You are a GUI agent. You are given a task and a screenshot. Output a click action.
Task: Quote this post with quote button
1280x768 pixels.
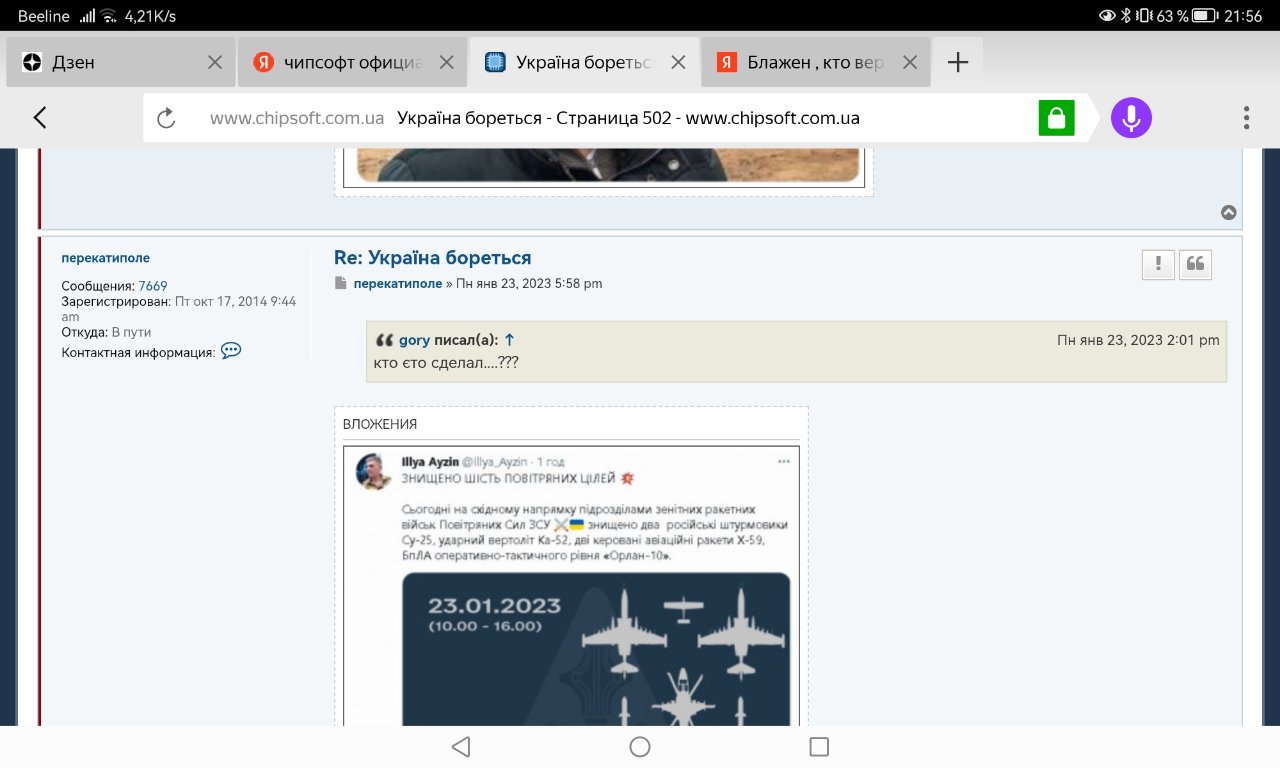point(1195,264)
